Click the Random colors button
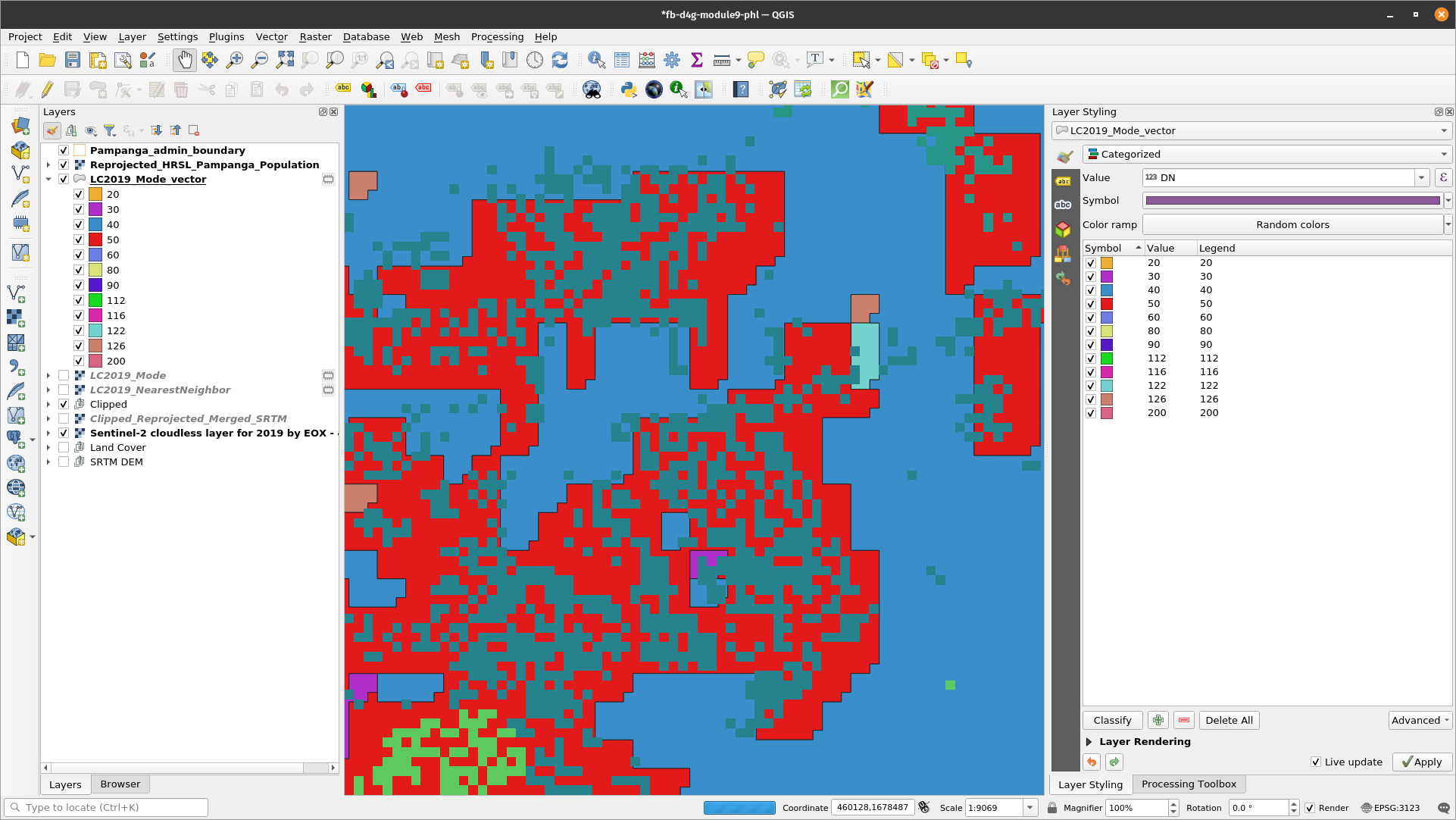1456x820 pixels. 1290,224
